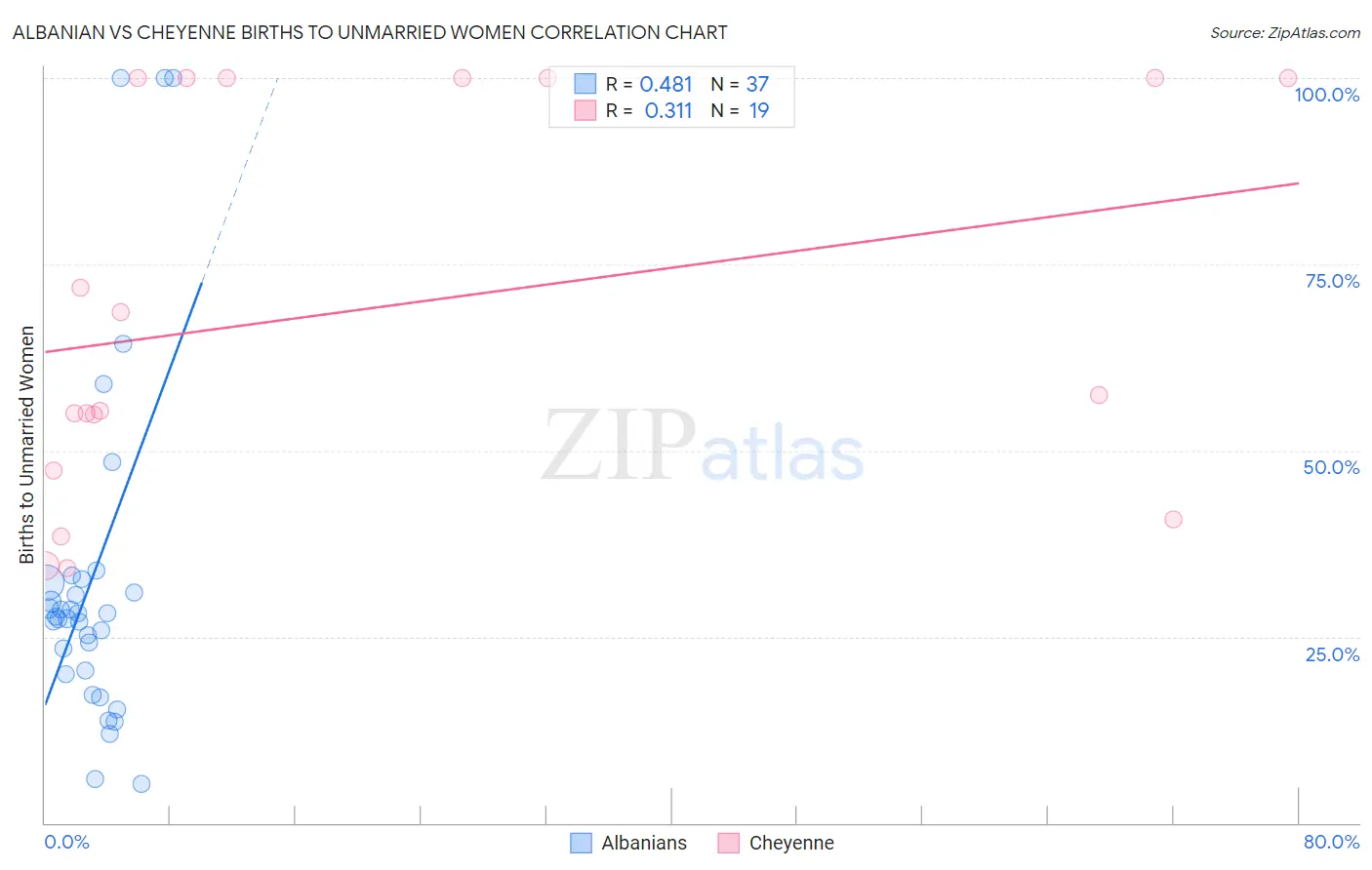1372x870 pixels.
Task: Click the 0.0% x-axis label
Action: [x=66, y=842]
